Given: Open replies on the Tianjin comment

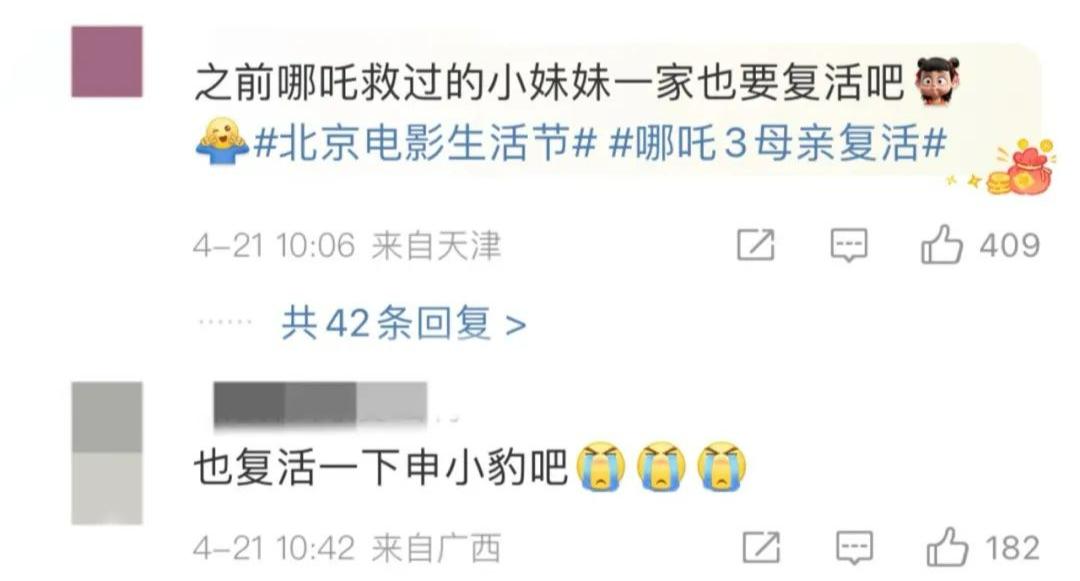Looking at the screenshot, I should 849,245.
